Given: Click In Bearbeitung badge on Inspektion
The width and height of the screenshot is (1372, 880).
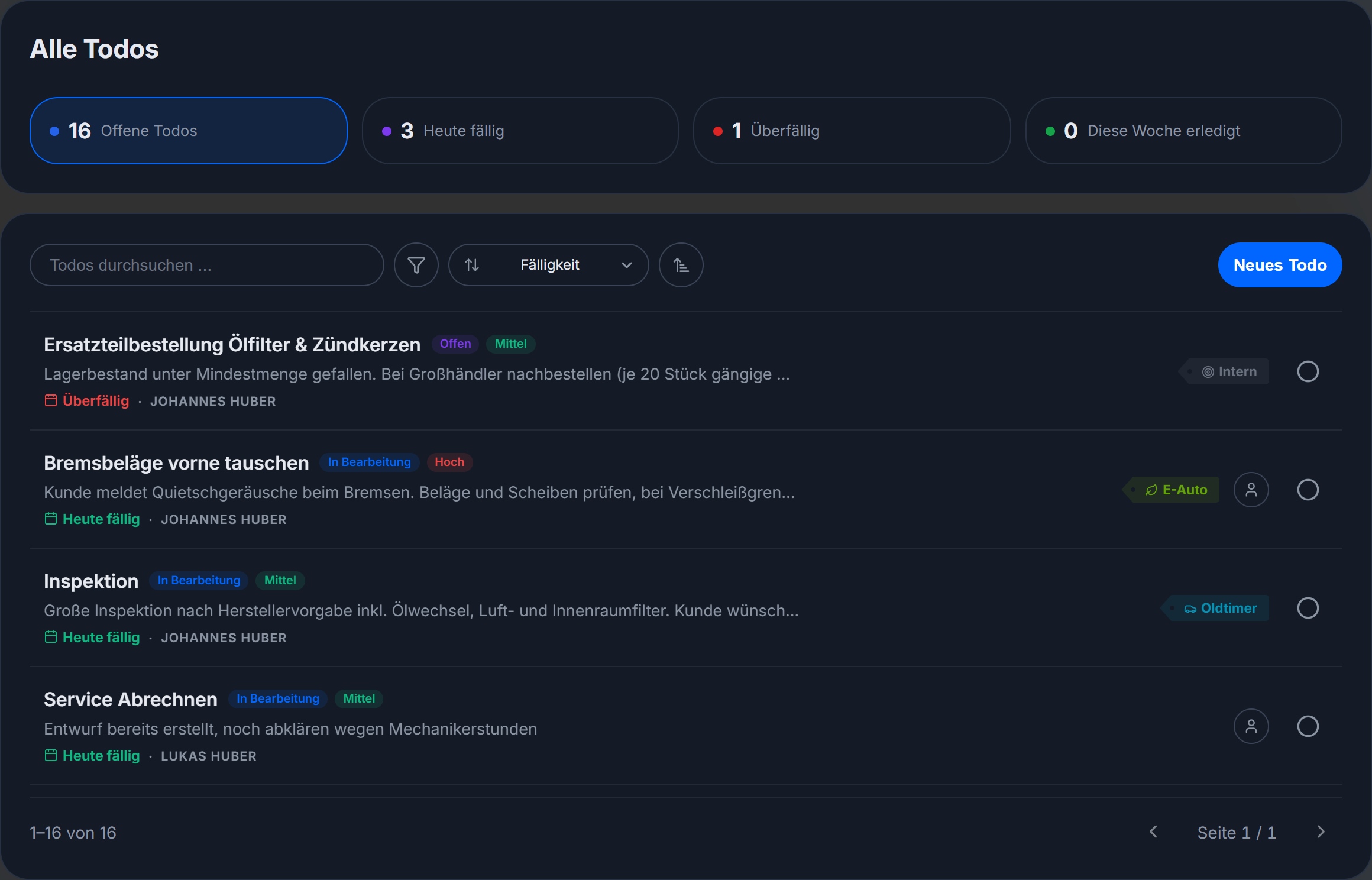Looking at the screenshot, I should click(x=199, y=580).
